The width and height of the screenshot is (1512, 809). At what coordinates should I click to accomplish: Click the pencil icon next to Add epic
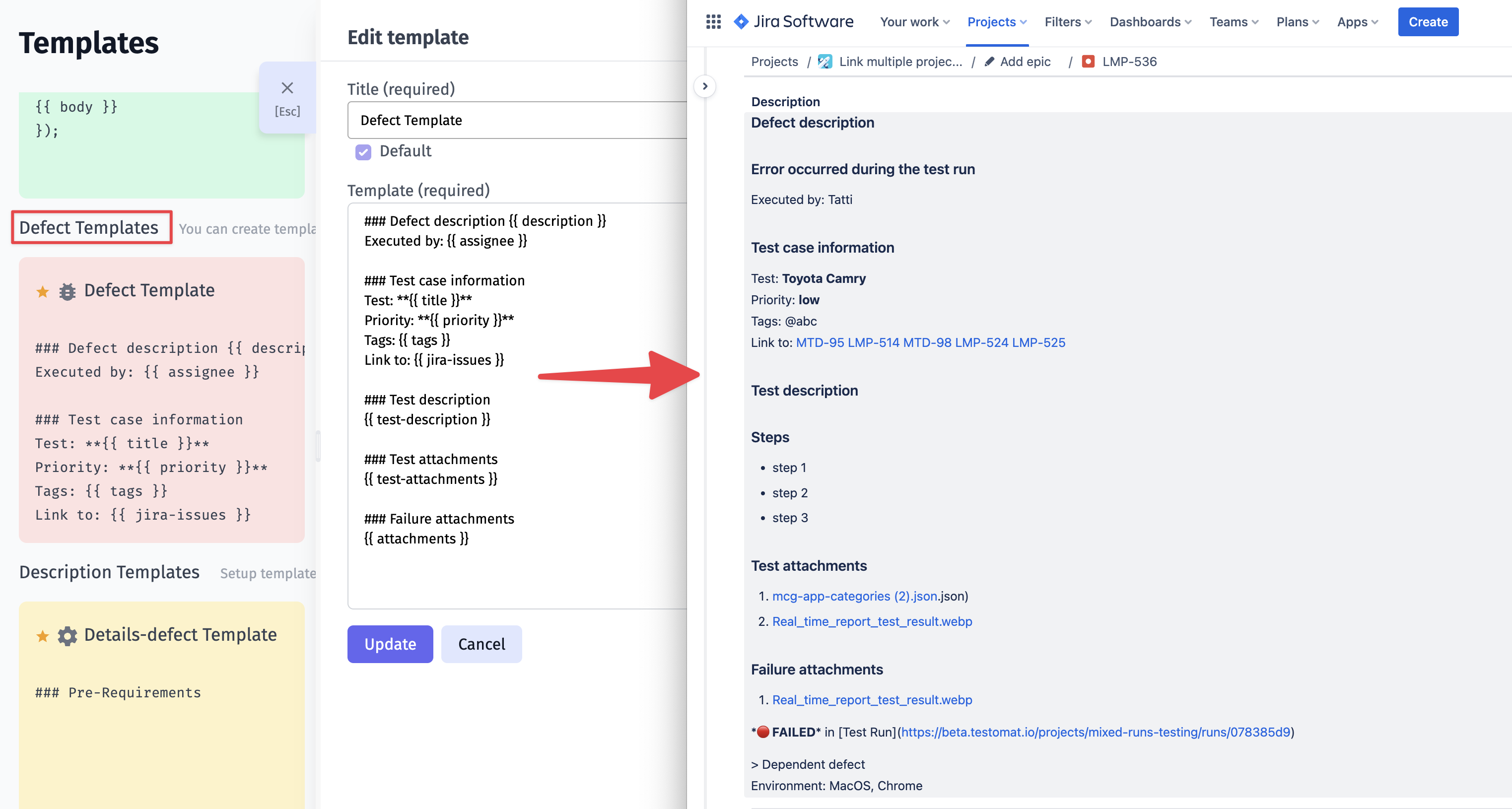tap(989, 62)
